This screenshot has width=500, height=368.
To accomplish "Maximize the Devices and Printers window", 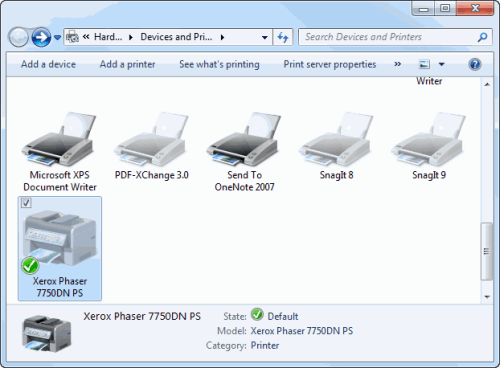I will click(445, 9).
